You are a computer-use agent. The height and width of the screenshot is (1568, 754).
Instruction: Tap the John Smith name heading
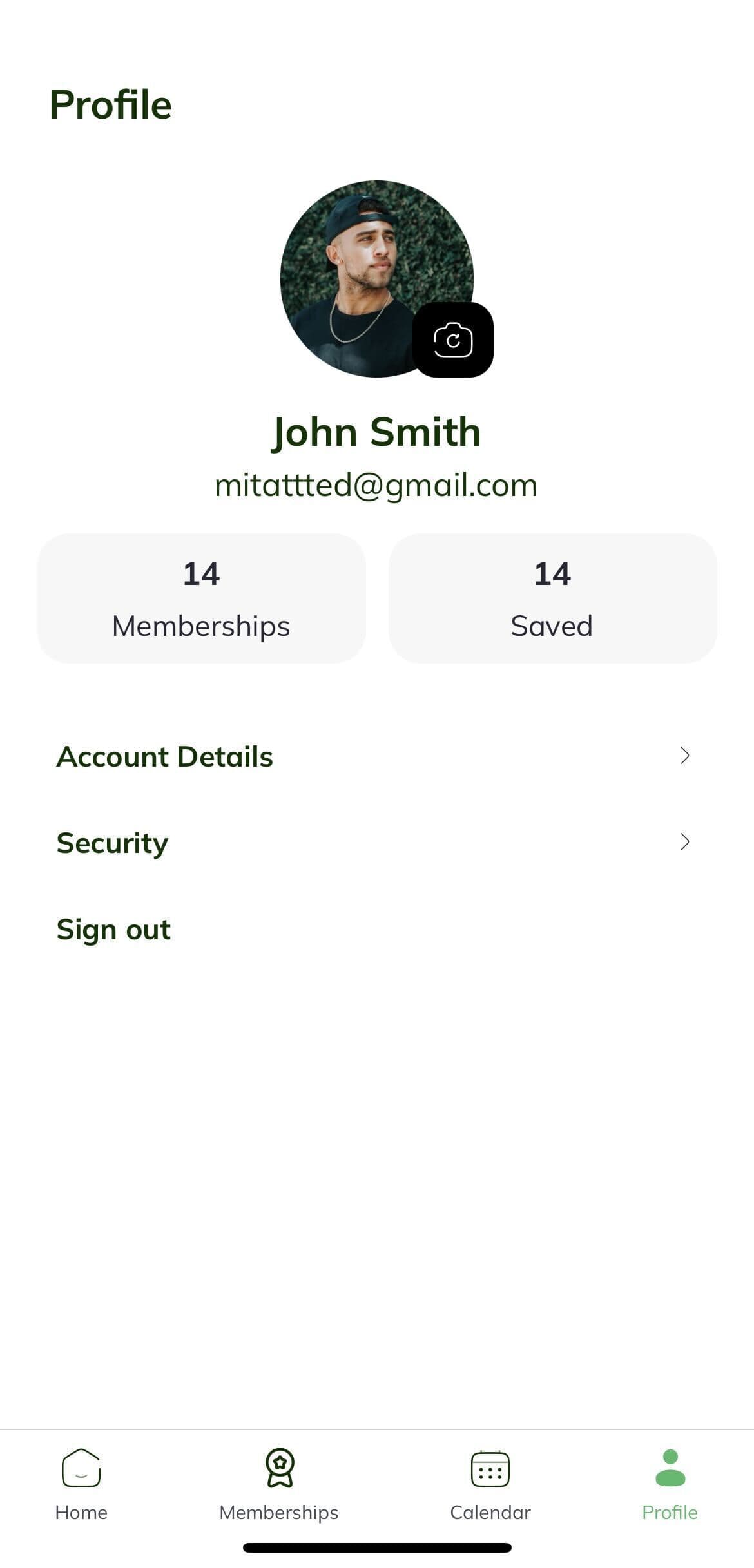point(376,432)
